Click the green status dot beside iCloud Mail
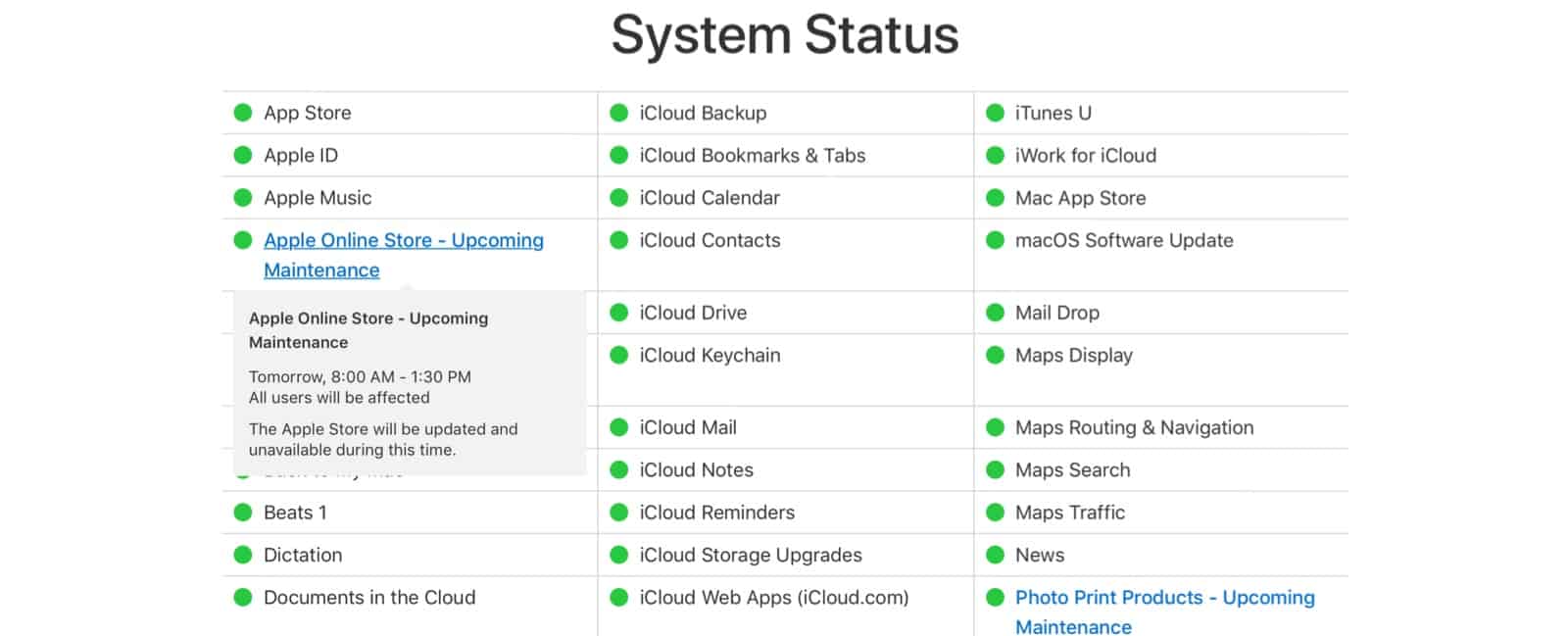The image size is (1568, 636). click(619, 427)
